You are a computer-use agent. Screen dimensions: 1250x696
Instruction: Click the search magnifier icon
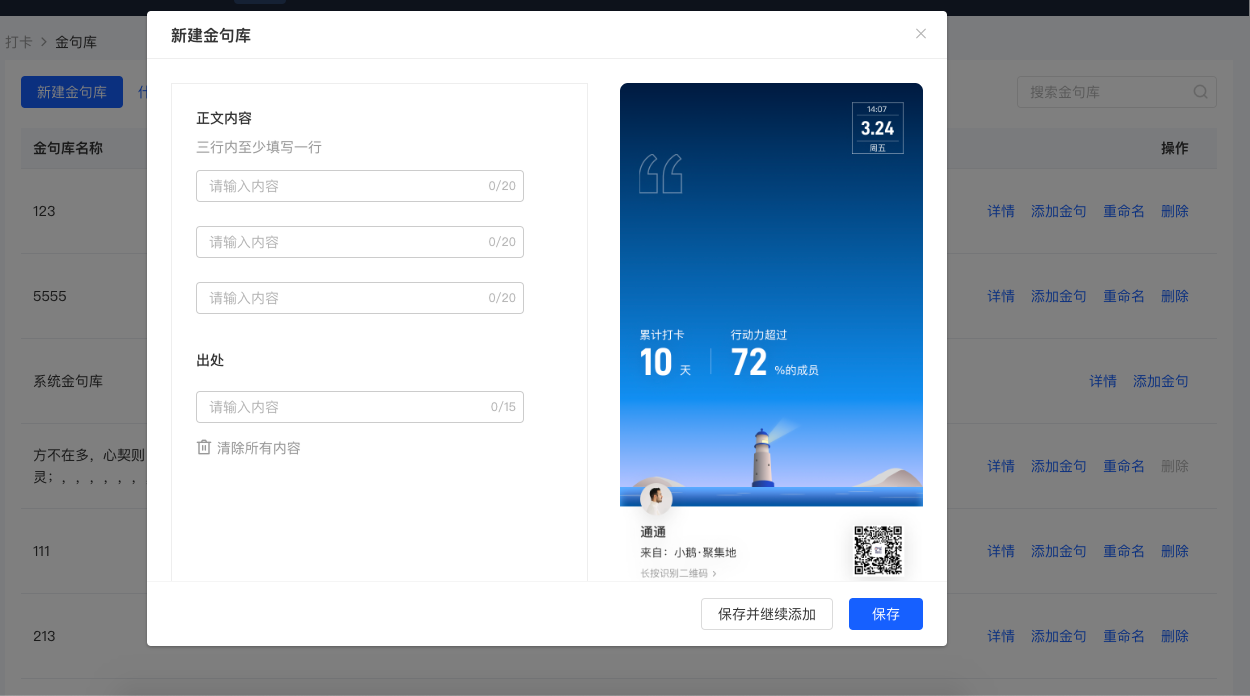[1200, 92]
